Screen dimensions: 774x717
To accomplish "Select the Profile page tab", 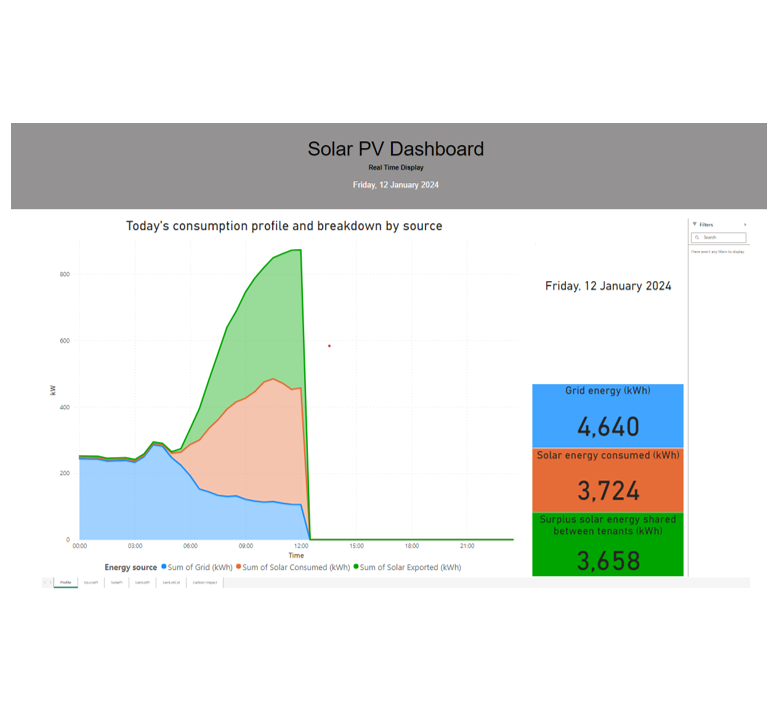I will point(65,582).
